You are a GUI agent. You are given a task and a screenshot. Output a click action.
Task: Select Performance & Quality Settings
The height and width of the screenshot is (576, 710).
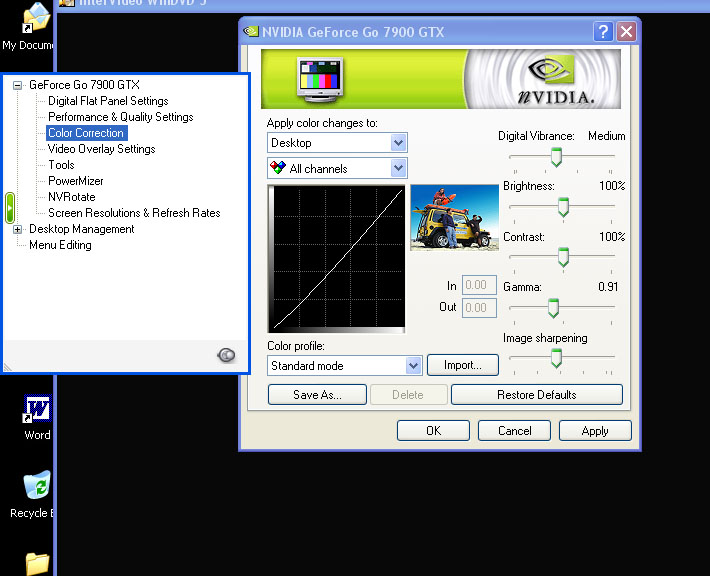tap(121, 117)
